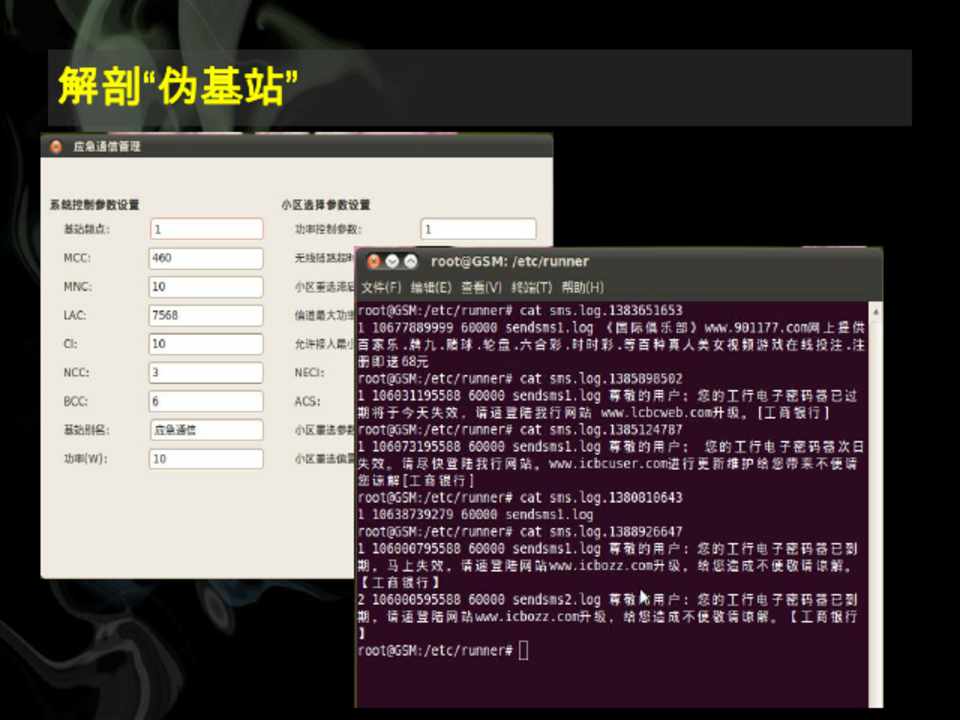This screenshot has width=960, height=720.
Task: Open the 编辑(E) terminal menu
Action: point(431,288)
